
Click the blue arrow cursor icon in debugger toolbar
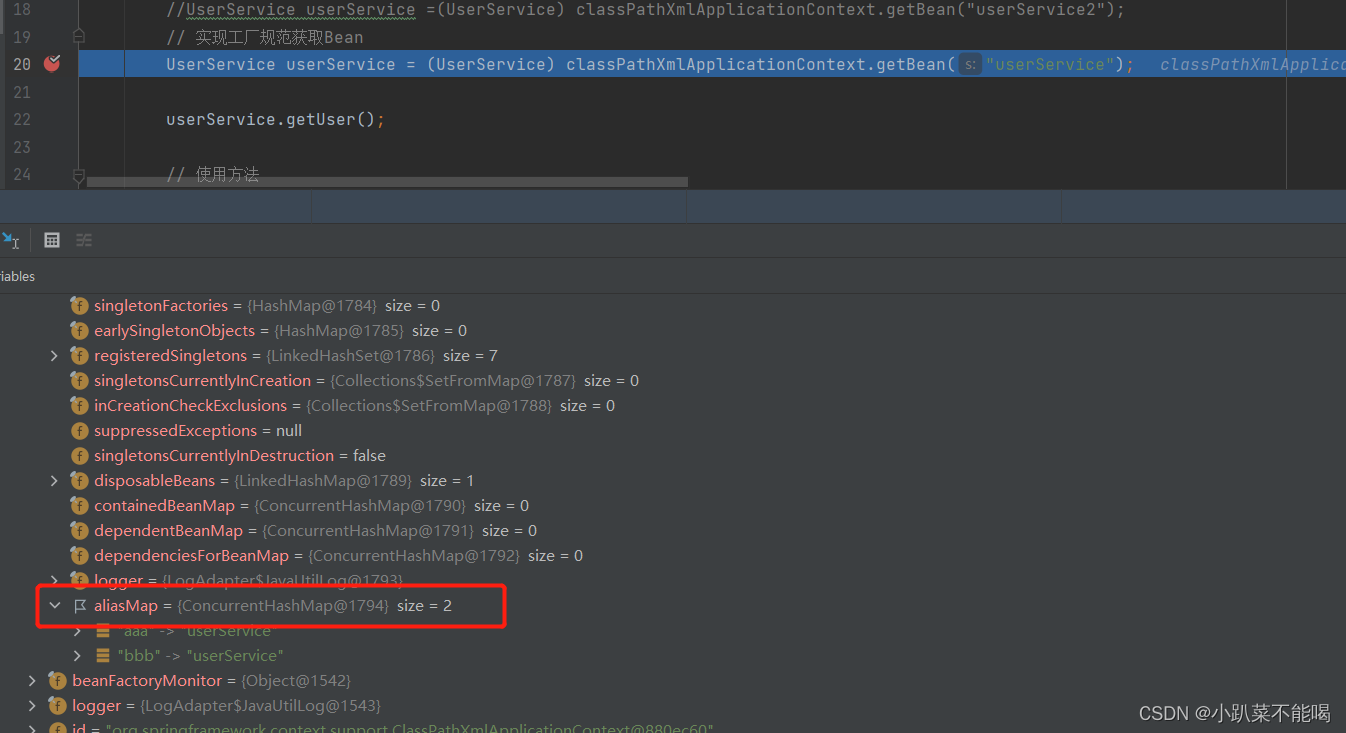click(x=12, y=240)
